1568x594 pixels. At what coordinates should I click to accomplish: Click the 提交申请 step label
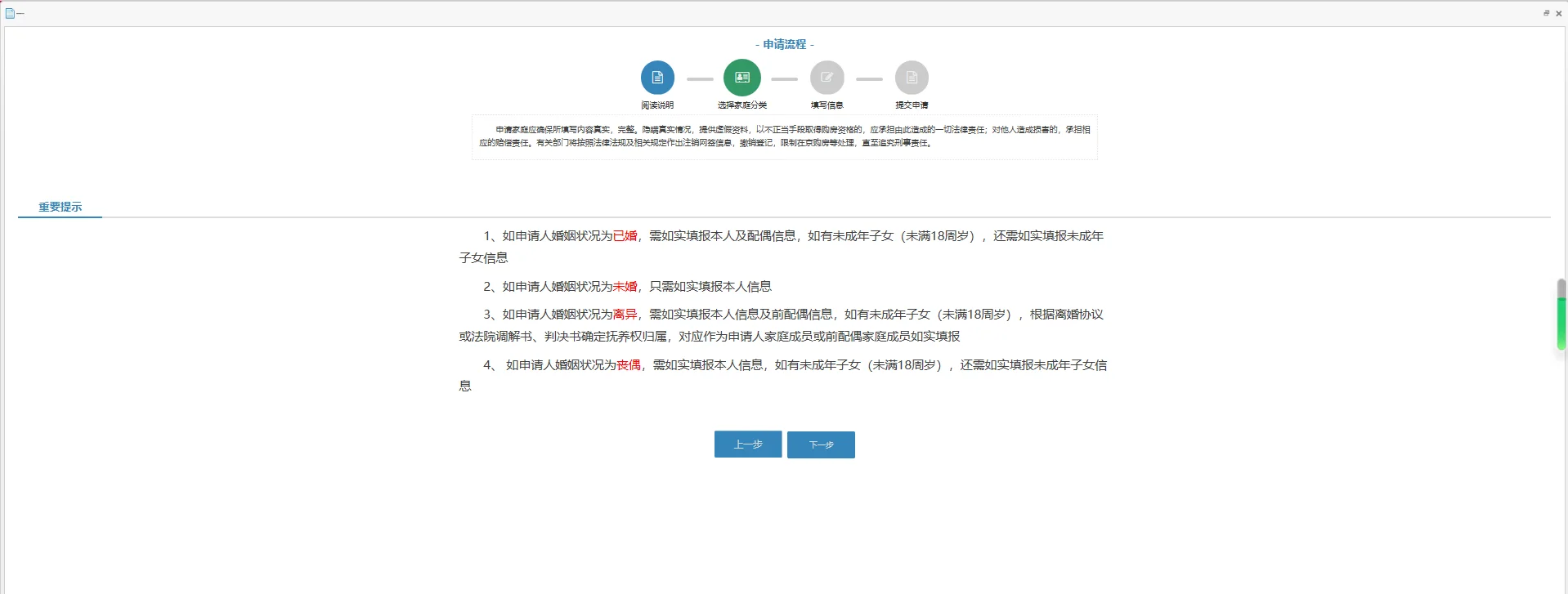(x=912, y=105)
